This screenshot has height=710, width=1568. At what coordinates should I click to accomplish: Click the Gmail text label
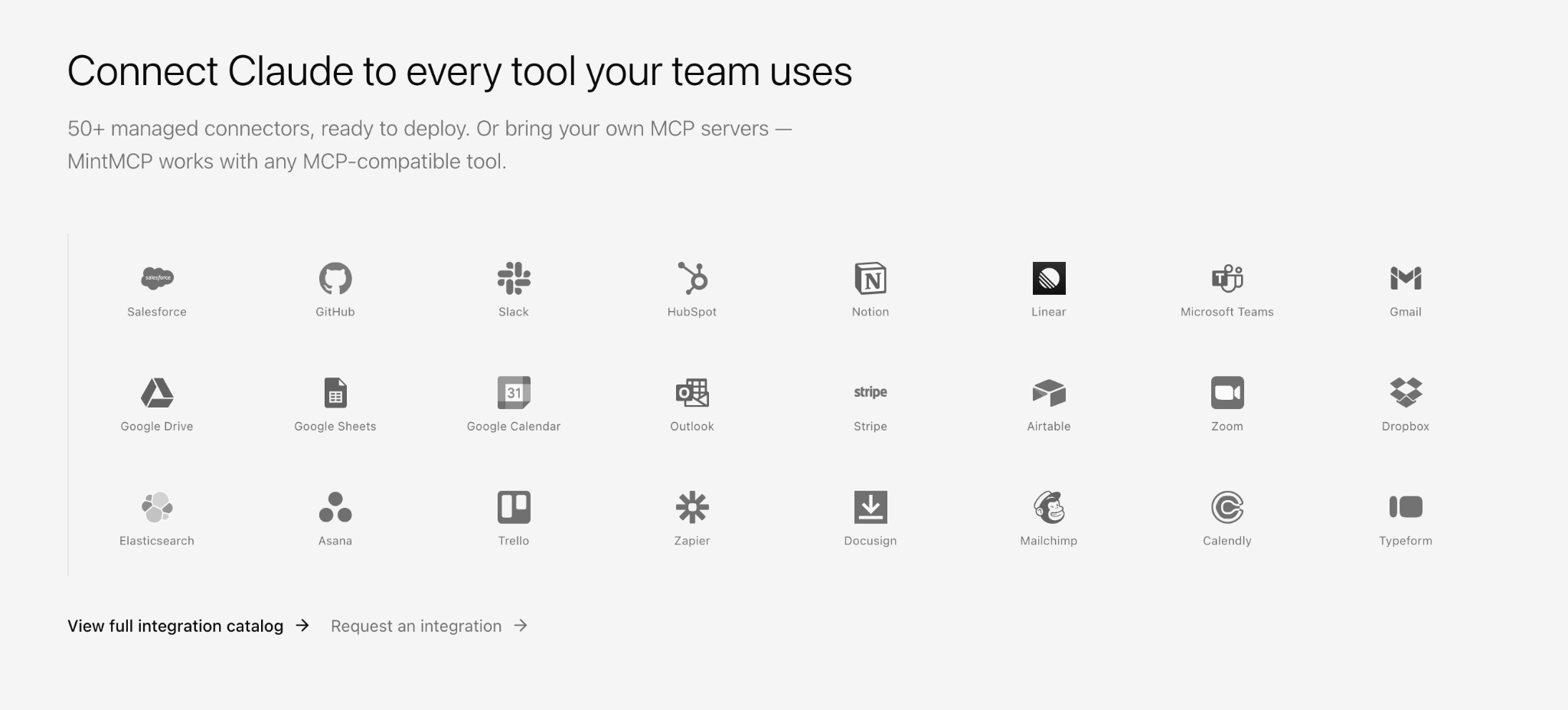click(x=1406, y=312)
